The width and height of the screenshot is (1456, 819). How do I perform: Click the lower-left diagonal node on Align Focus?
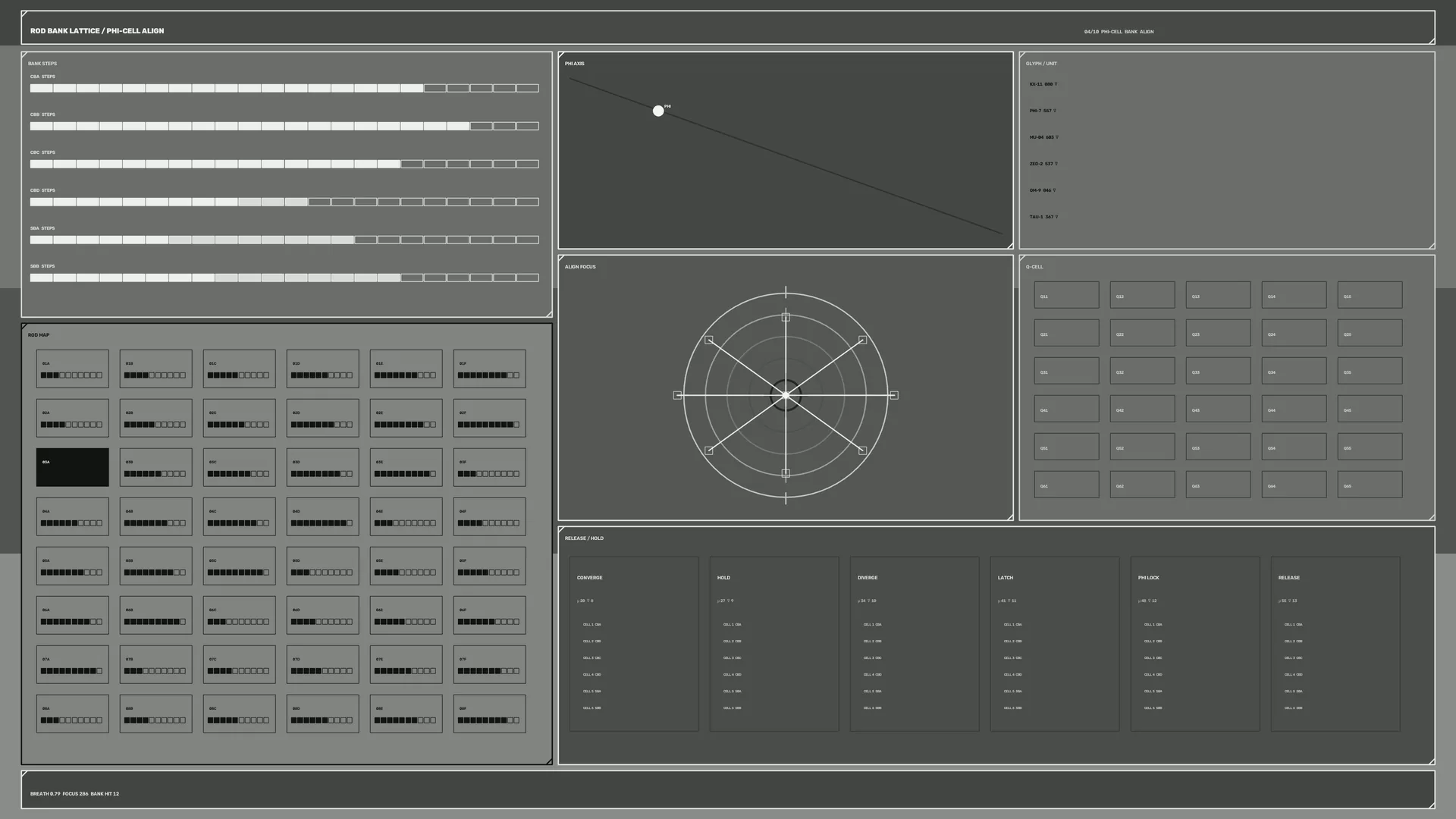[709, 450]
